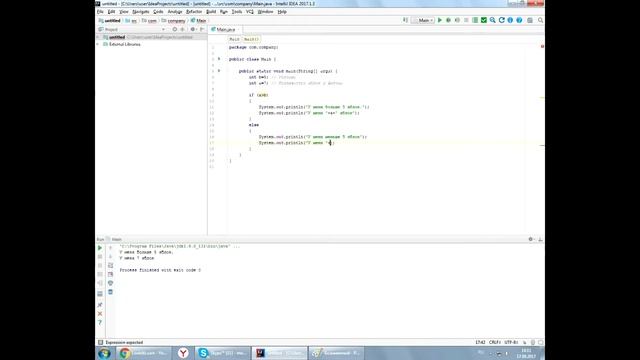Select the Main.java editor tab
The height and width of the screenshot is (360, 640).
[x=225, y=29]
